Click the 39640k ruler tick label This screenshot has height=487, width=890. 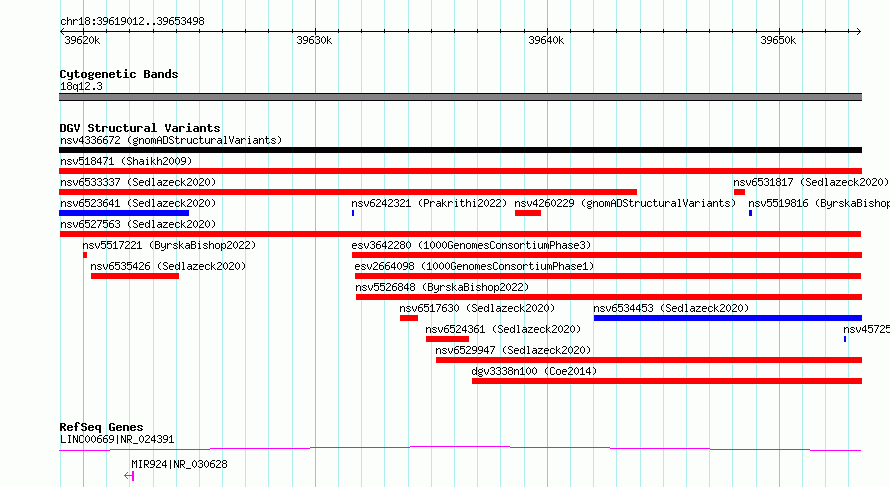pyautogui.click(x=546, y=40)
